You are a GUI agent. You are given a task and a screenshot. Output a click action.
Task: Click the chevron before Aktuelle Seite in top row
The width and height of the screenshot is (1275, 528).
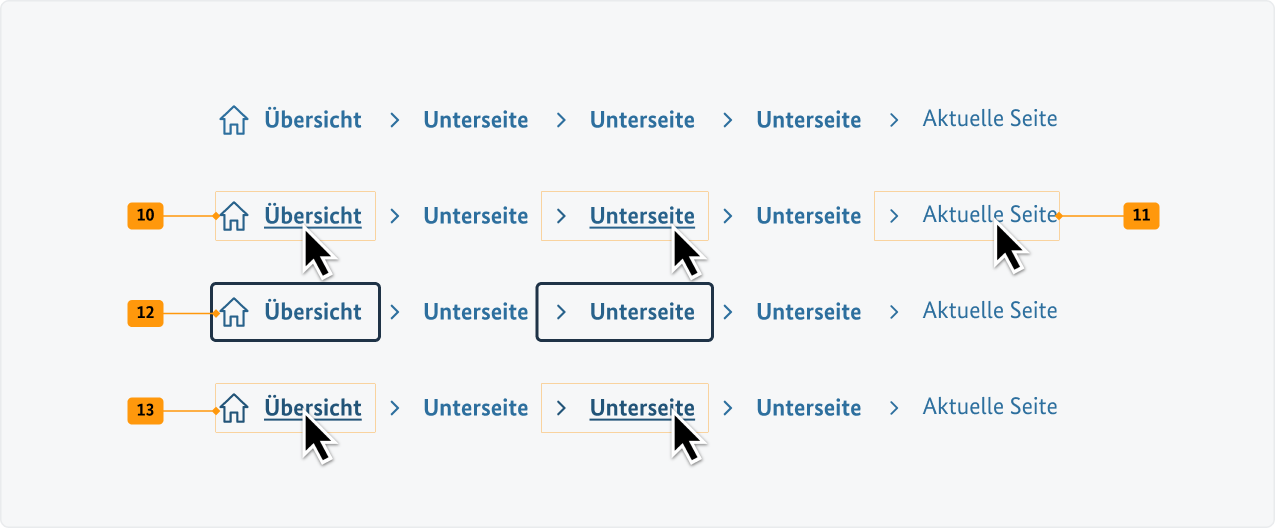[894, 120]
